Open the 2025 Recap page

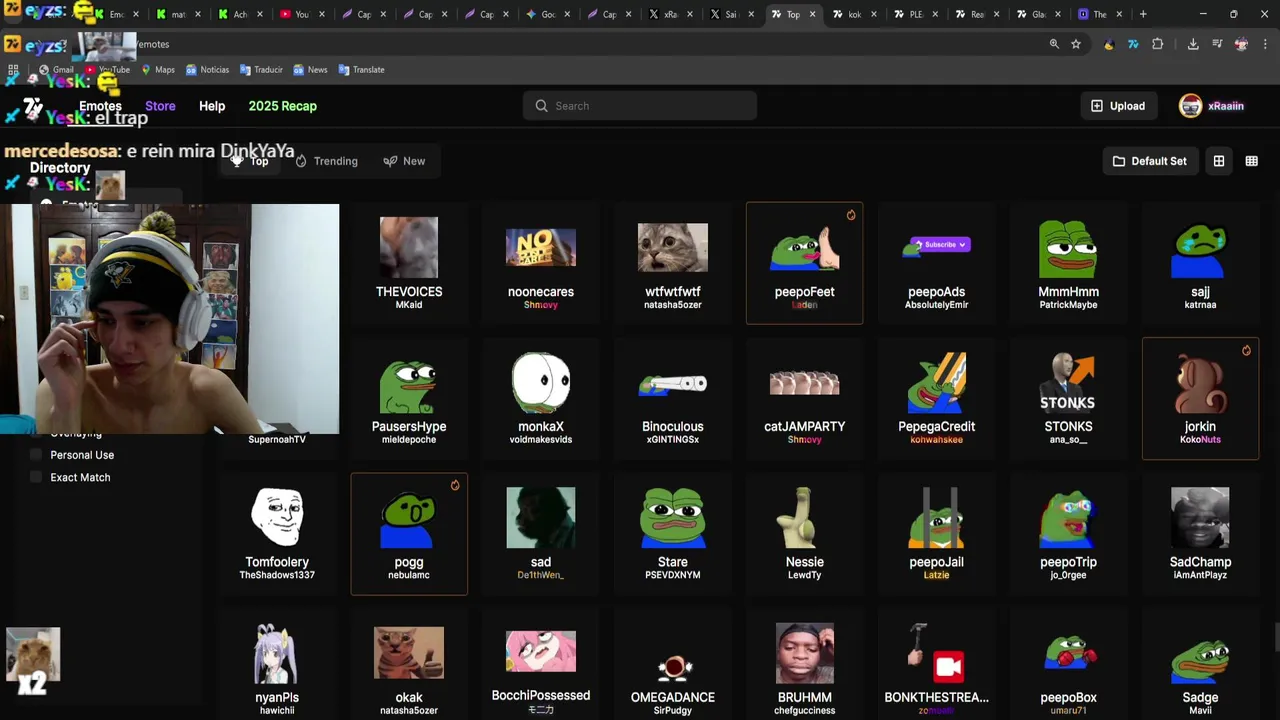click(282, 106)
